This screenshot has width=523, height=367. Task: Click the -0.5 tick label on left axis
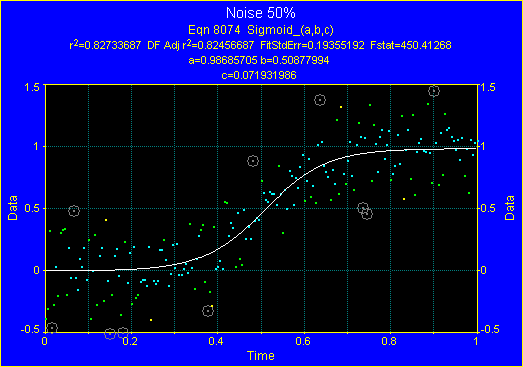[x=30, y=329]
